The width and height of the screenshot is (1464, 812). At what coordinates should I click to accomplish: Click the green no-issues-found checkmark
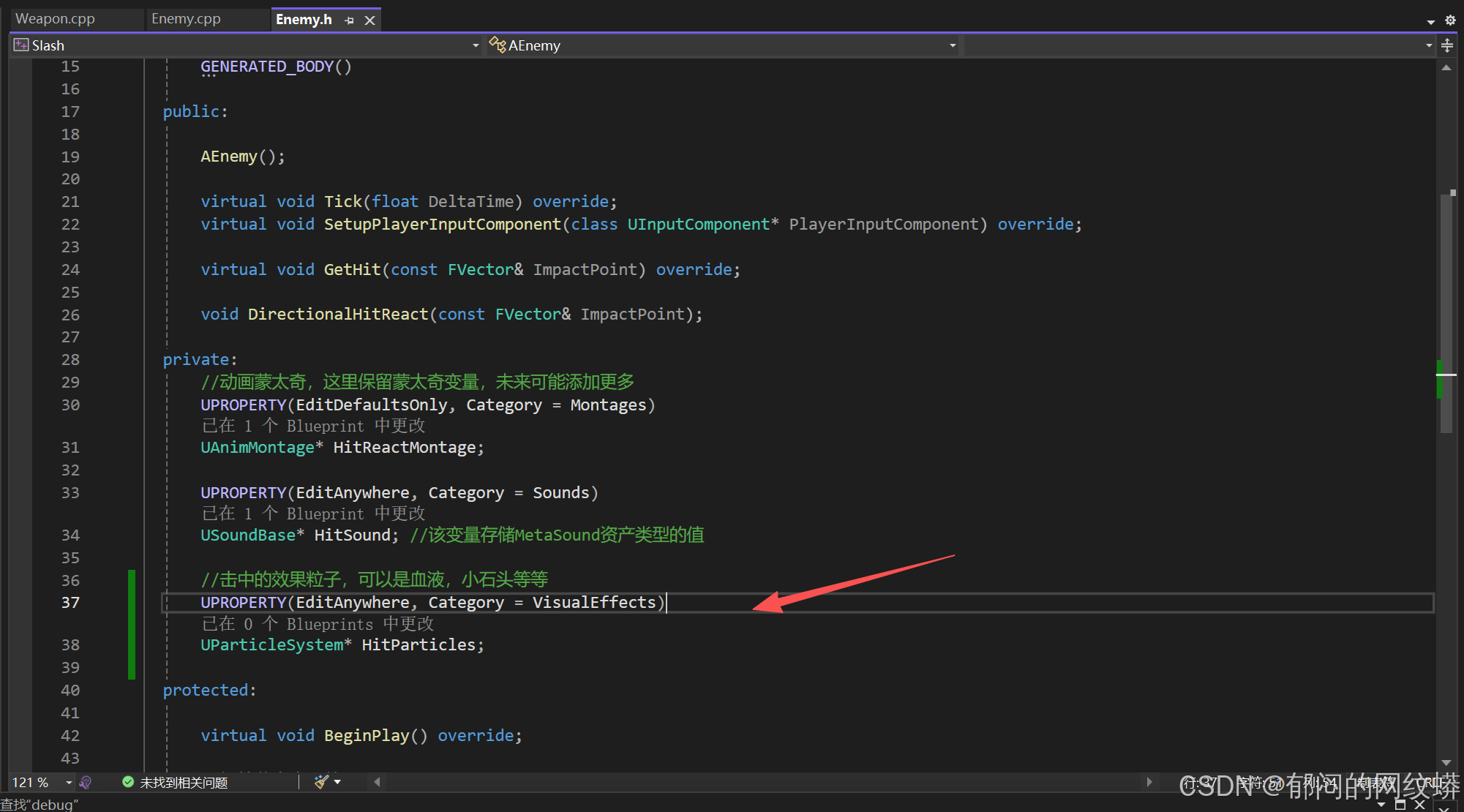pos(128,782)
